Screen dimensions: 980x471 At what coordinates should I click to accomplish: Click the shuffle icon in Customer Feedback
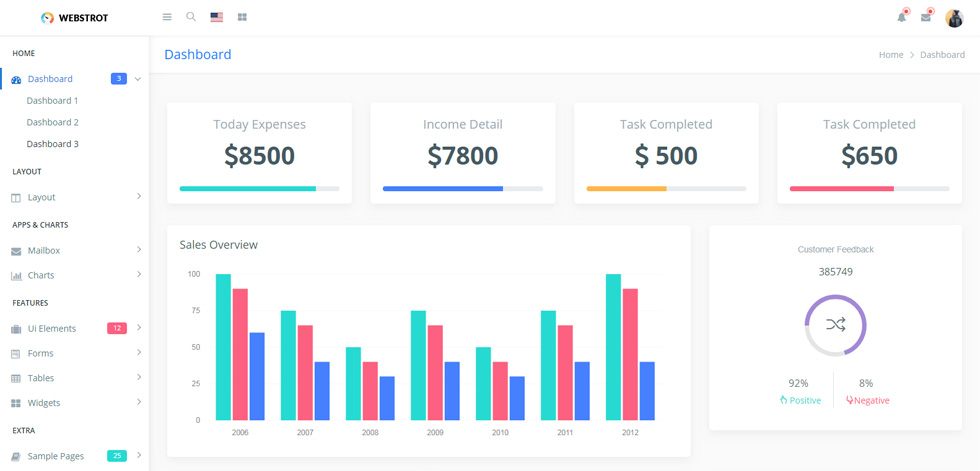click(836, 324)
